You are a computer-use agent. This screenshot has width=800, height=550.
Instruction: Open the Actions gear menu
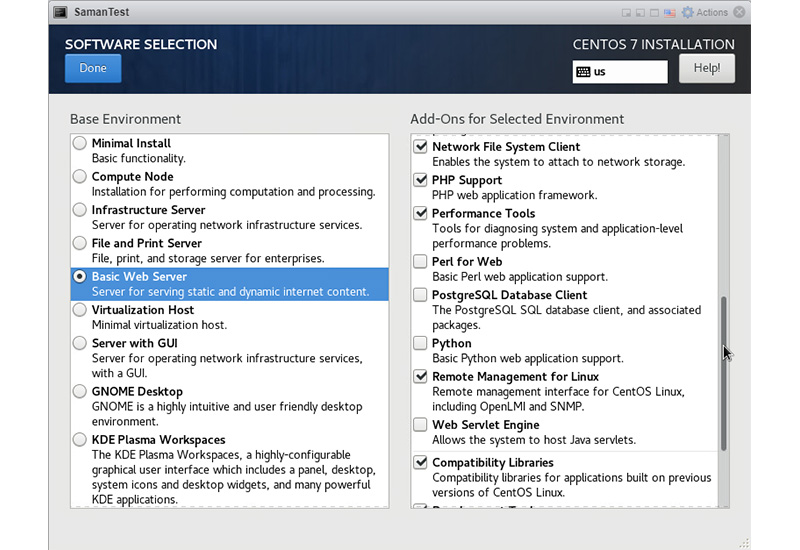706,12
